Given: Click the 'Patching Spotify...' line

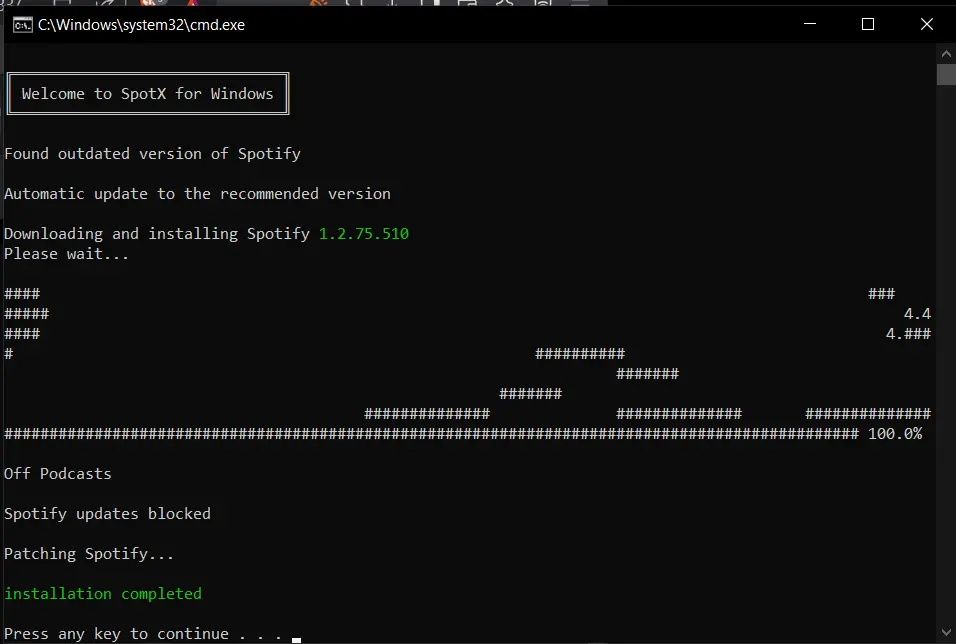Looking at the screenshot, I should [89, 554].
